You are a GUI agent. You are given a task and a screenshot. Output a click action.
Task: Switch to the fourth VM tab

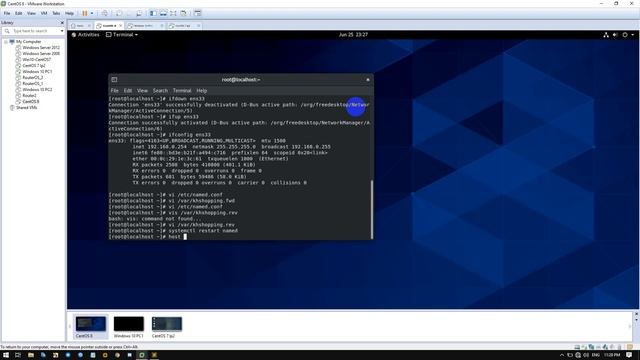[182, 25]
